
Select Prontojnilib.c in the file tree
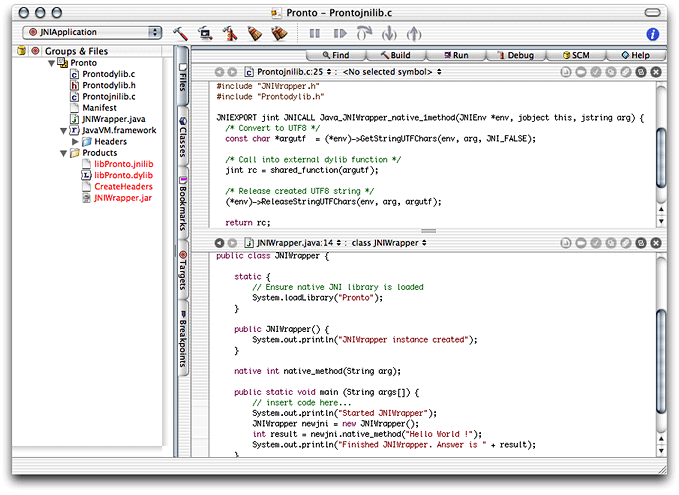[103, 97]
